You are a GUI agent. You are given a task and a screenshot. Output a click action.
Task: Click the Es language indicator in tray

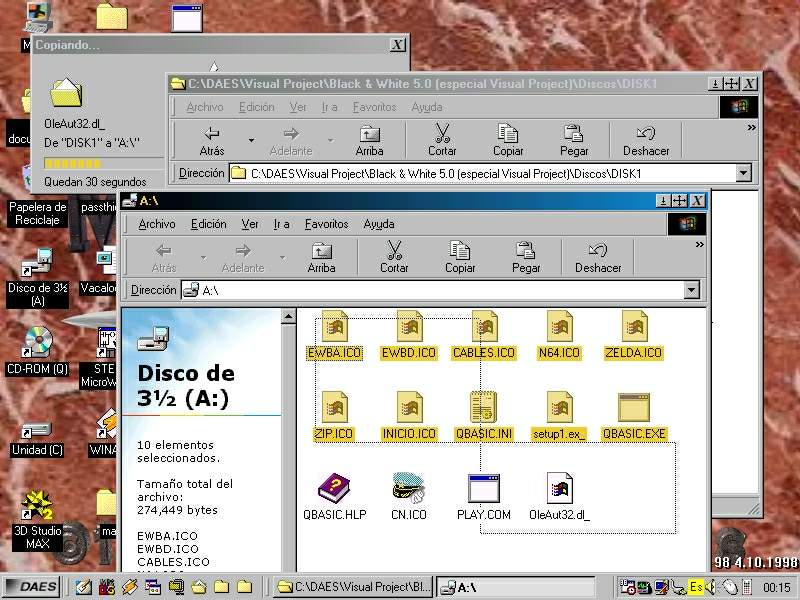(696, 587)
